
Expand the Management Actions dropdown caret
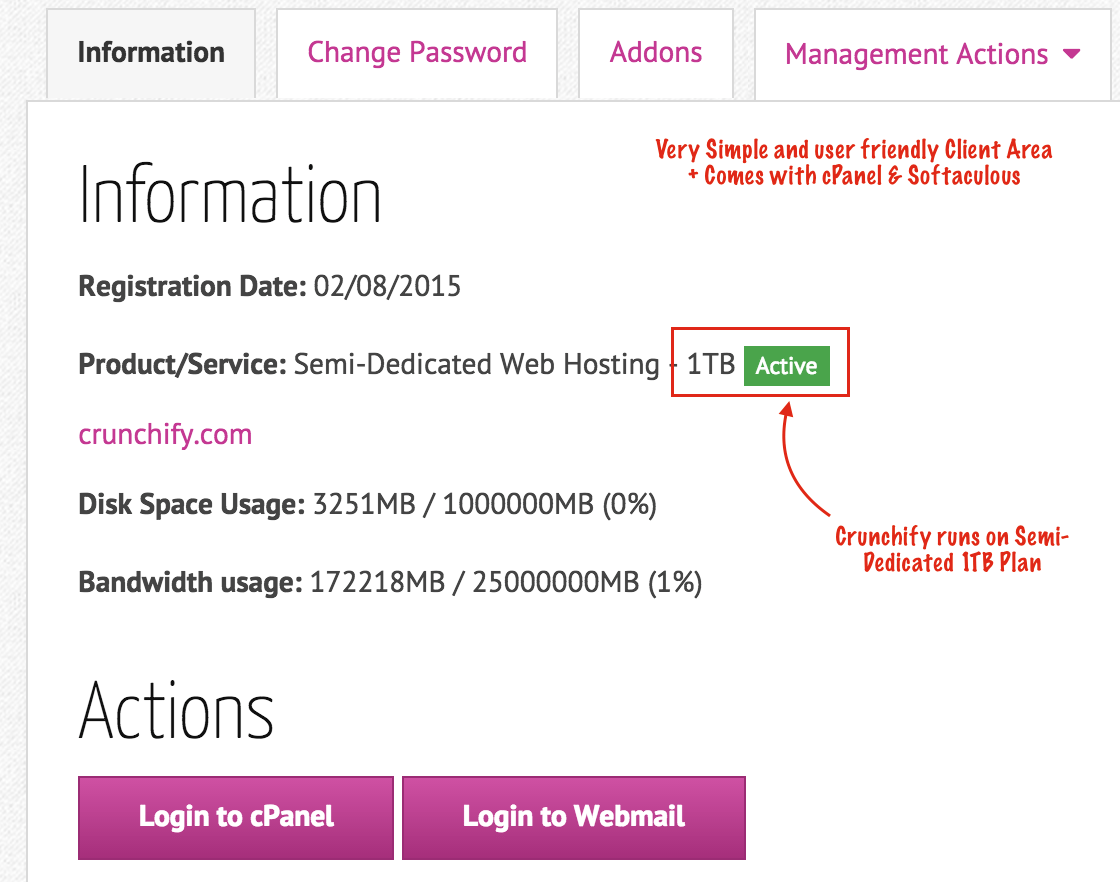1071,54
